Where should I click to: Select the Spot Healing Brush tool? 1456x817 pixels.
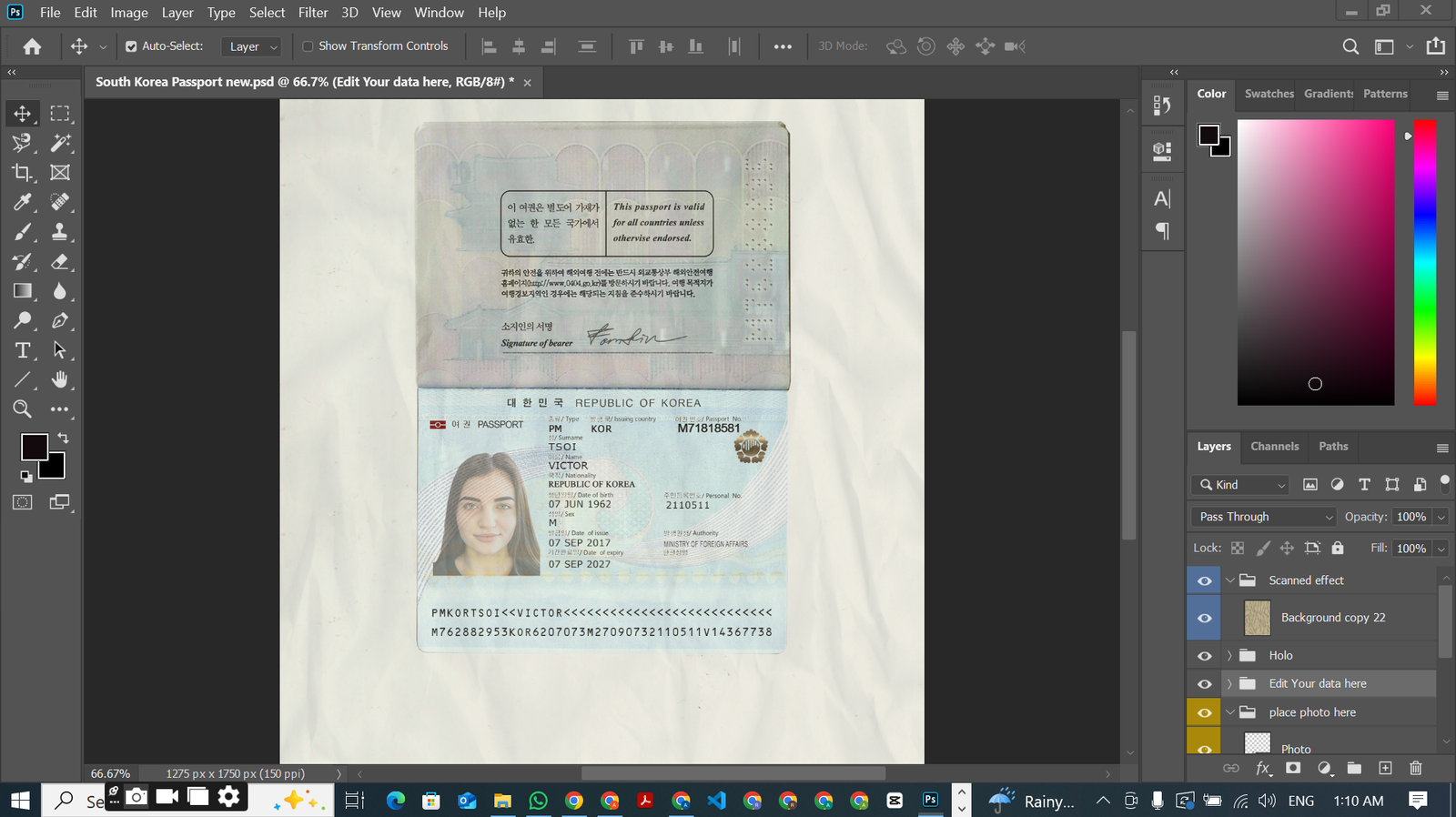[60, 202]
